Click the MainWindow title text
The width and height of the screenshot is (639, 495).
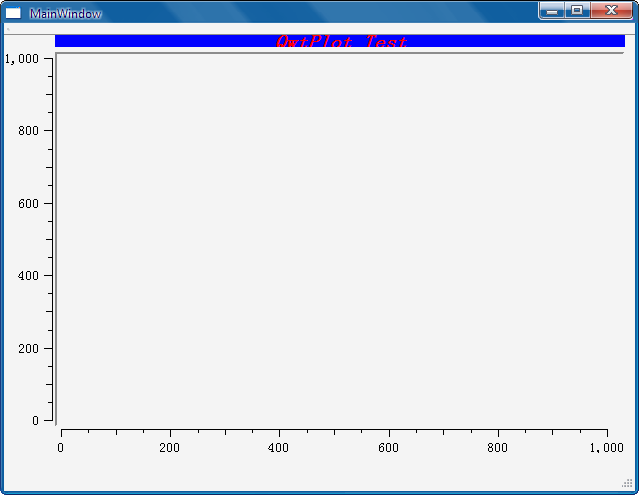(66, 14)
